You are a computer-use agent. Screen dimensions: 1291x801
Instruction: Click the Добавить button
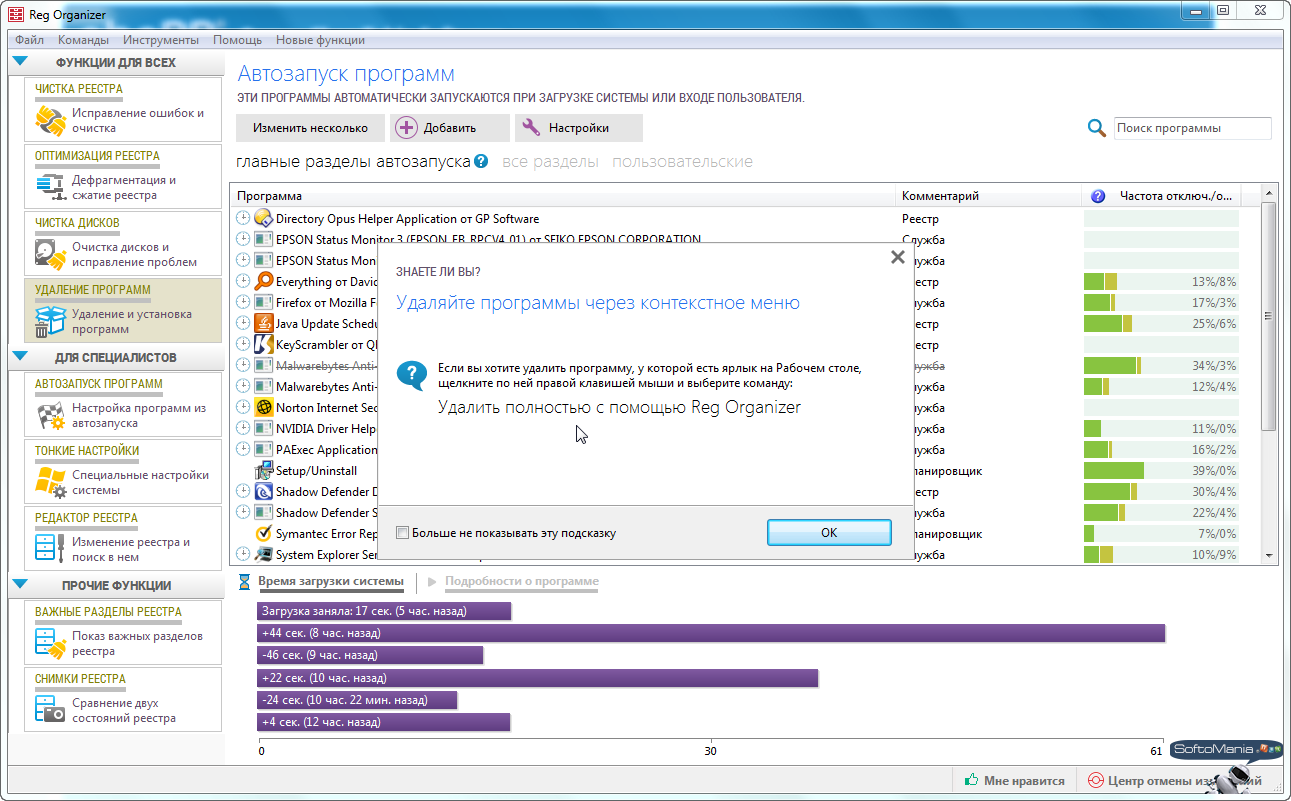click(x=449, y=128)
